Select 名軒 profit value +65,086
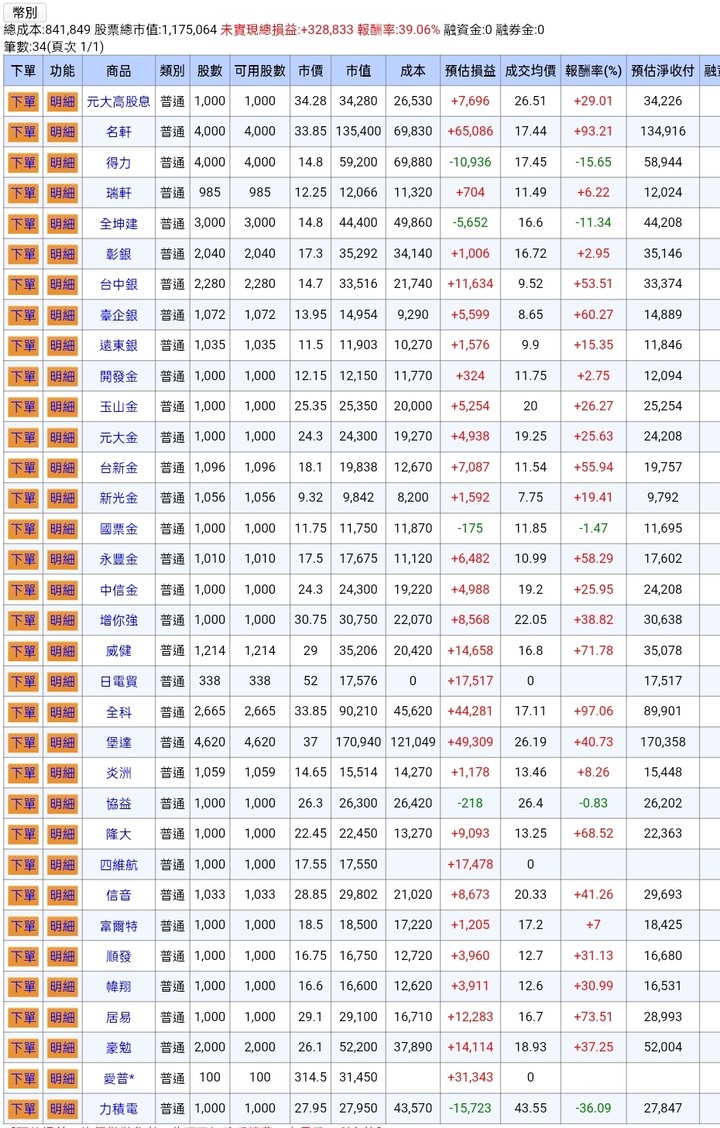720x1128 pixels. click(470, 132)
